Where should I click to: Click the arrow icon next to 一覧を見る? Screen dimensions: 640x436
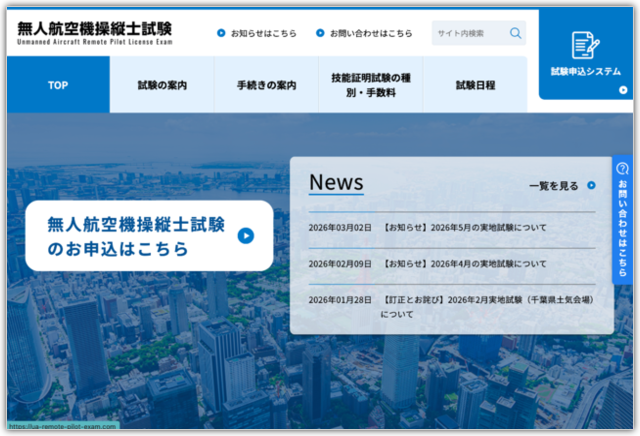click(591, 185)
